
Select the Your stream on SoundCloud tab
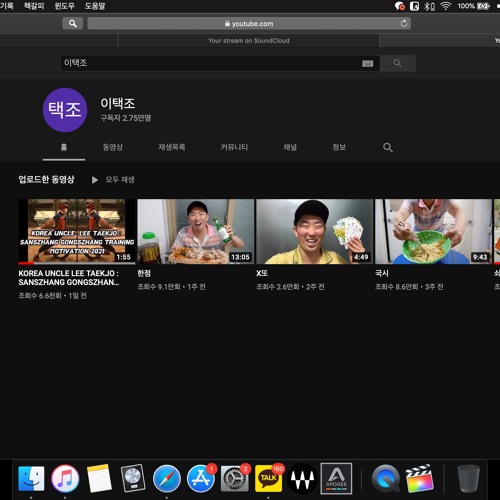pos(249,41)
